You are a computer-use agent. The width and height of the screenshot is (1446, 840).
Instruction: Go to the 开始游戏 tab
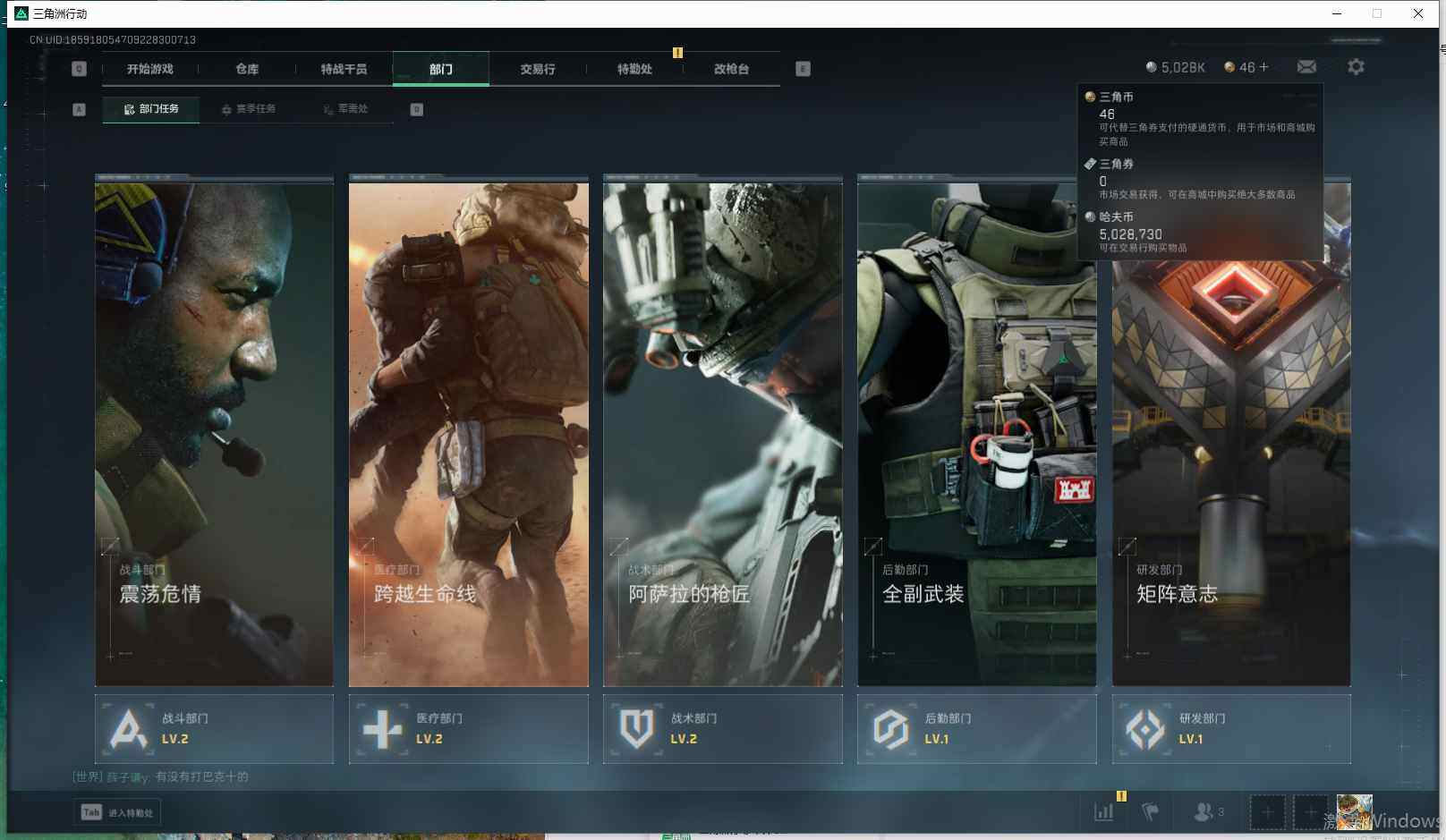[x=149, y=69]
